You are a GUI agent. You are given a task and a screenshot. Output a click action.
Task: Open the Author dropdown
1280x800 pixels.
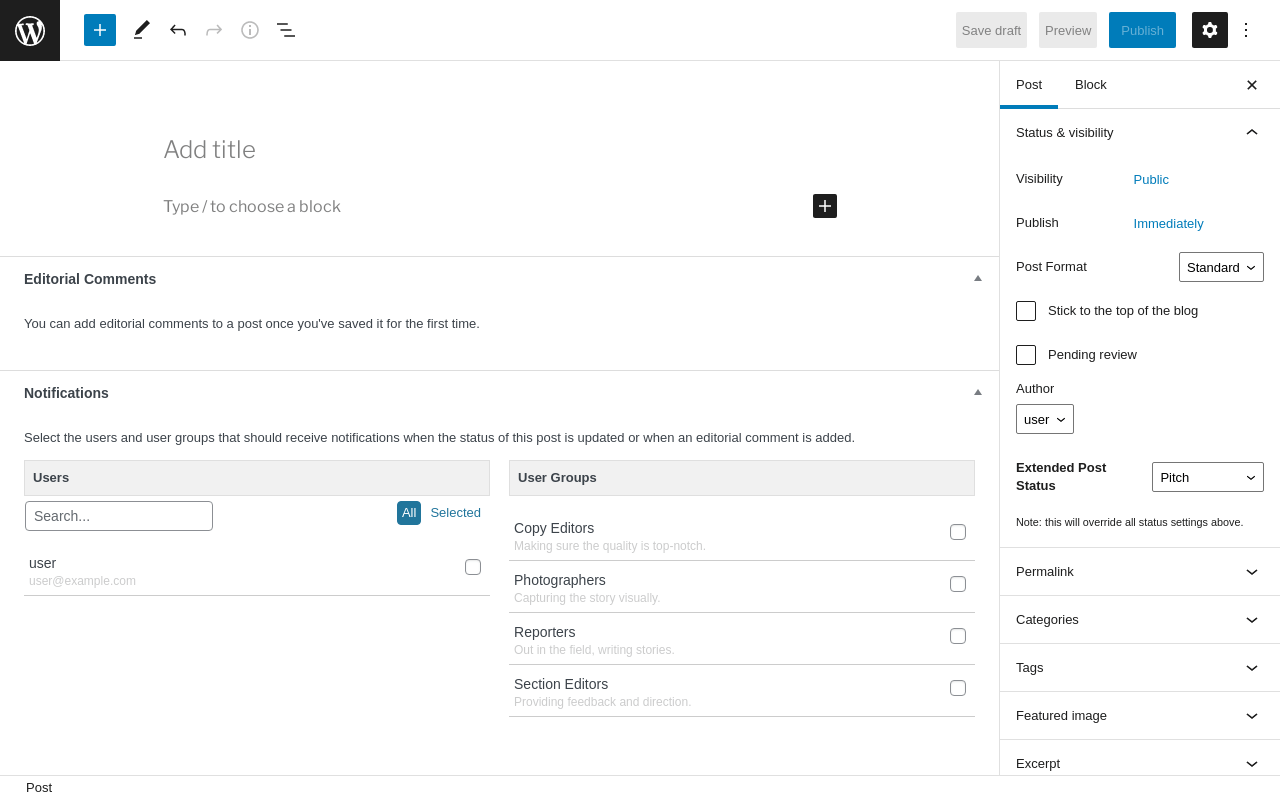(1045, 419)
